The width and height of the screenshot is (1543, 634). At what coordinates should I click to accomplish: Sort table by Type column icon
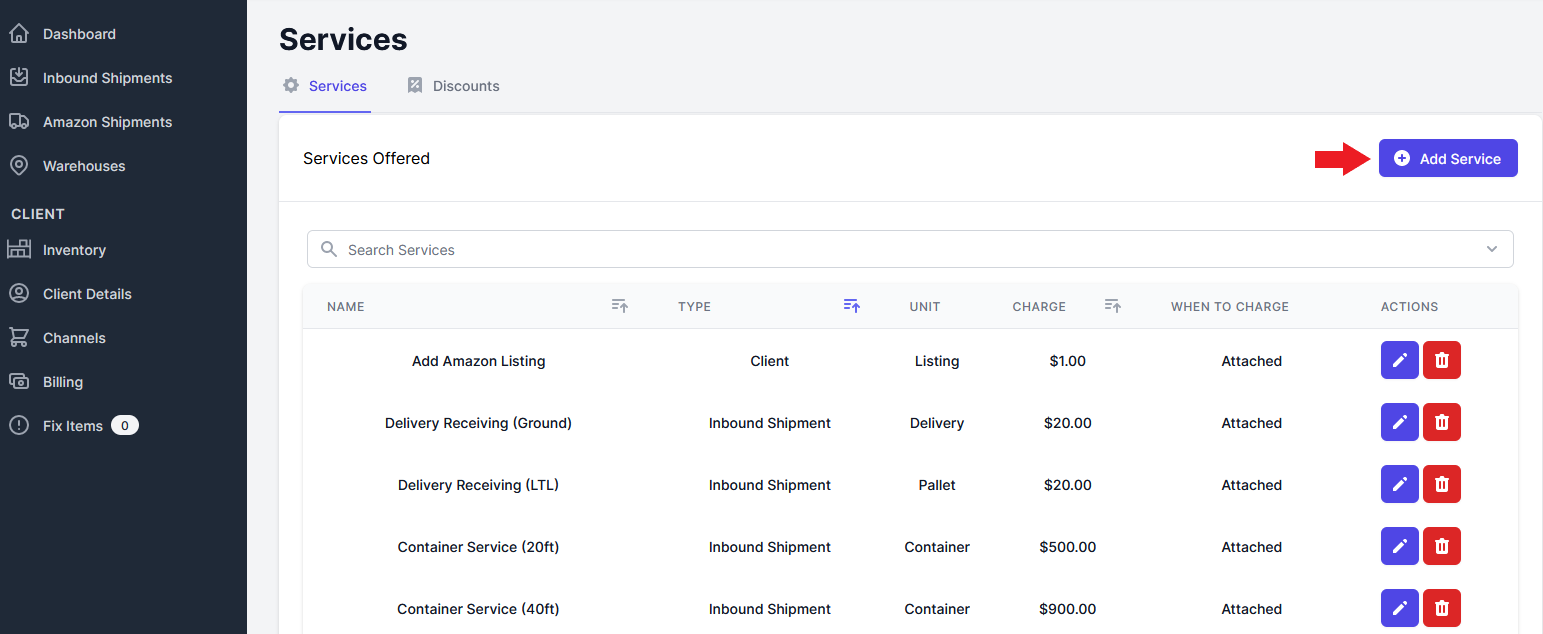tap(852, 306)
